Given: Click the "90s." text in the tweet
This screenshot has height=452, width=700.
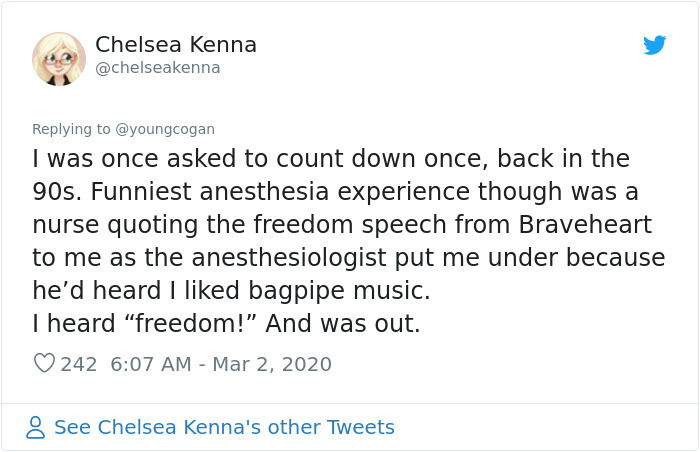Looking at the screenshot, I should tap(56, 191).
